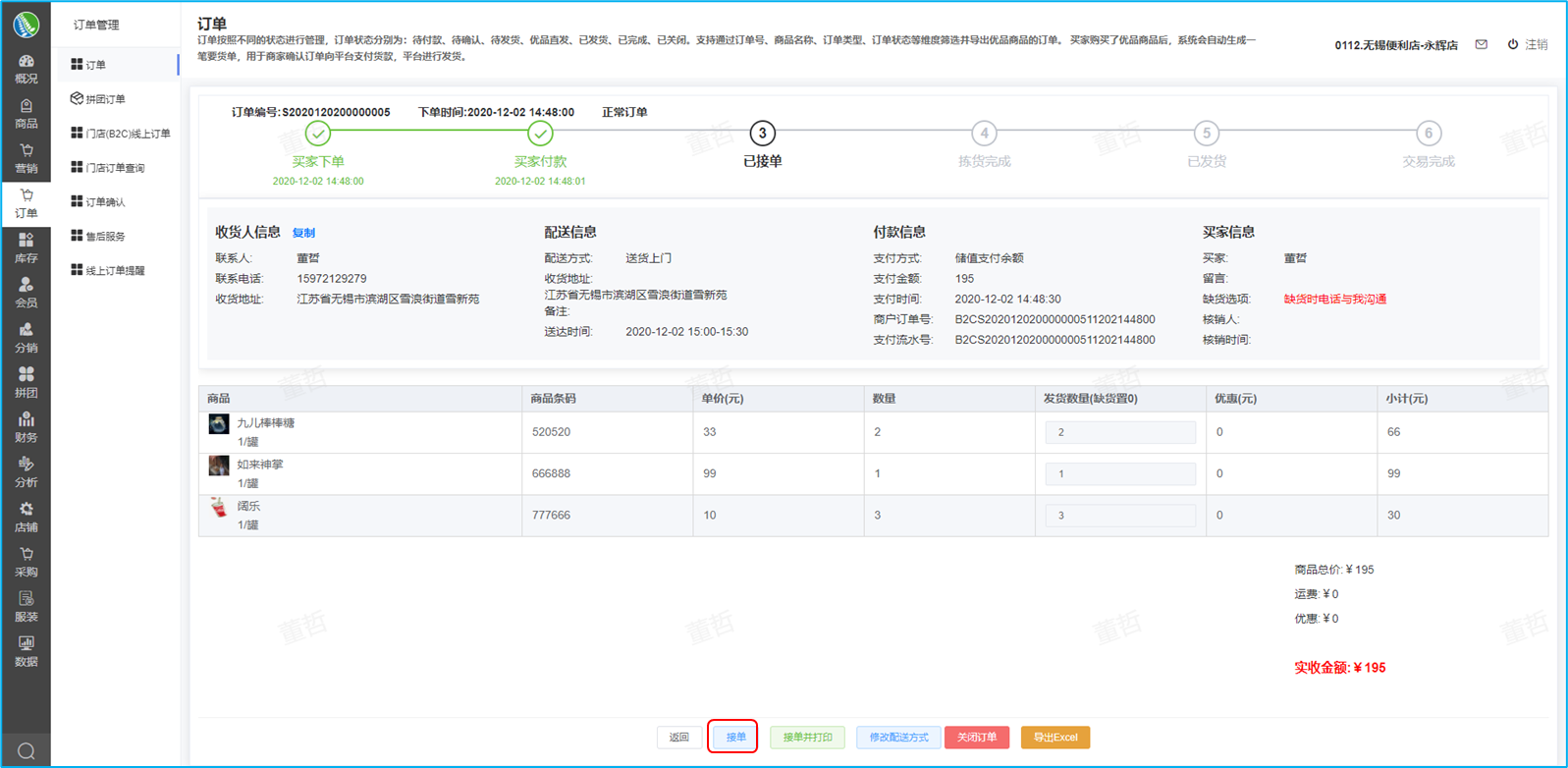
Task: Open the 会员 members sidebar icon
Action: coord(27,293)
